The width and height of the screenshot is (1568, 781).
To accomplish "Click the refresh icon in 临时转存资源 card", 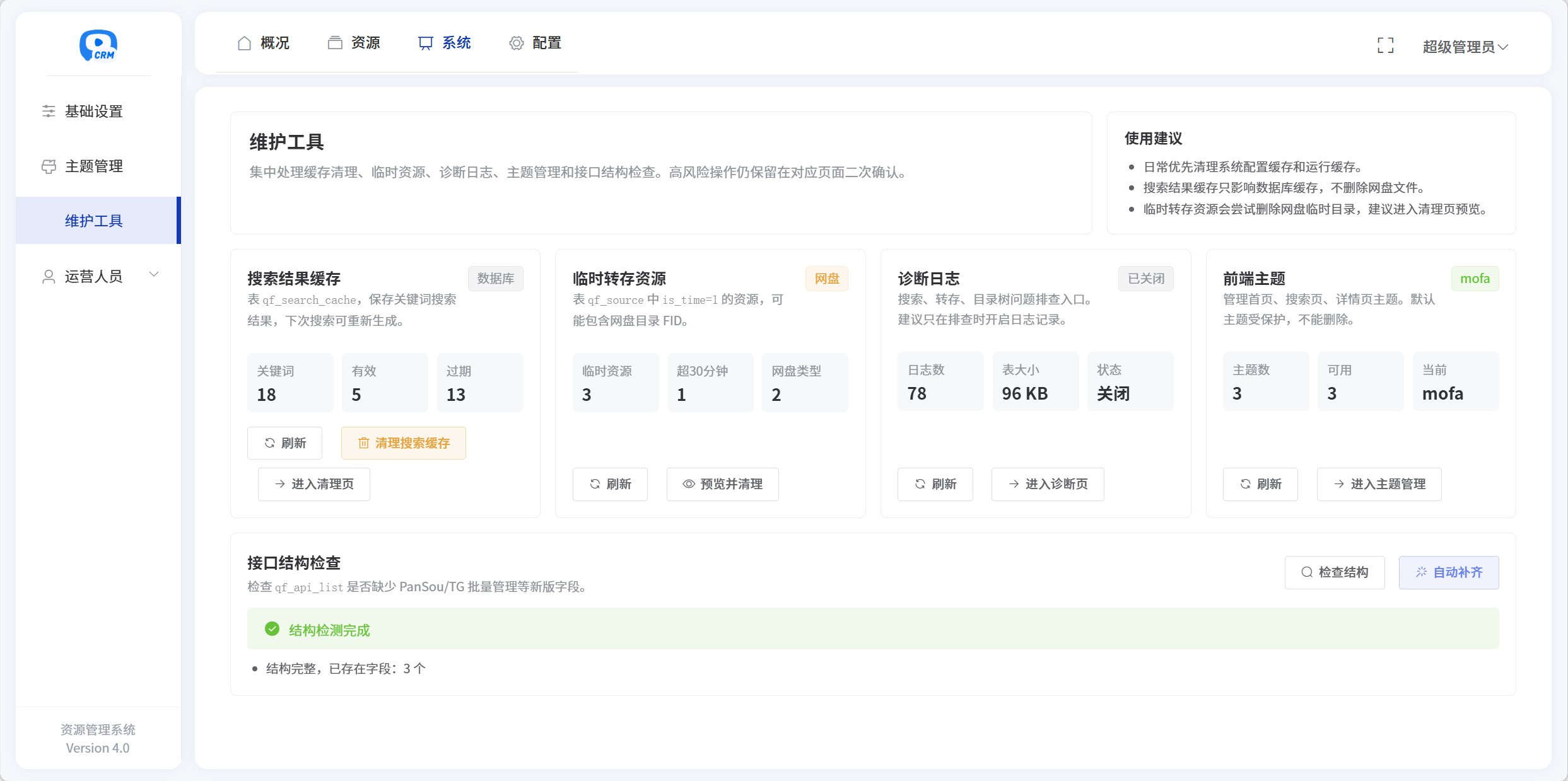I will click(595, 484).
